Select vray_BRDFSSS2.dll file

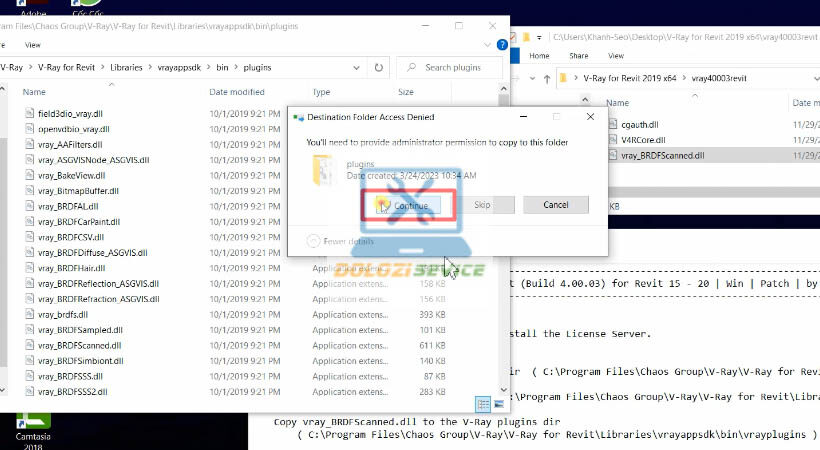tap(73, 391)
